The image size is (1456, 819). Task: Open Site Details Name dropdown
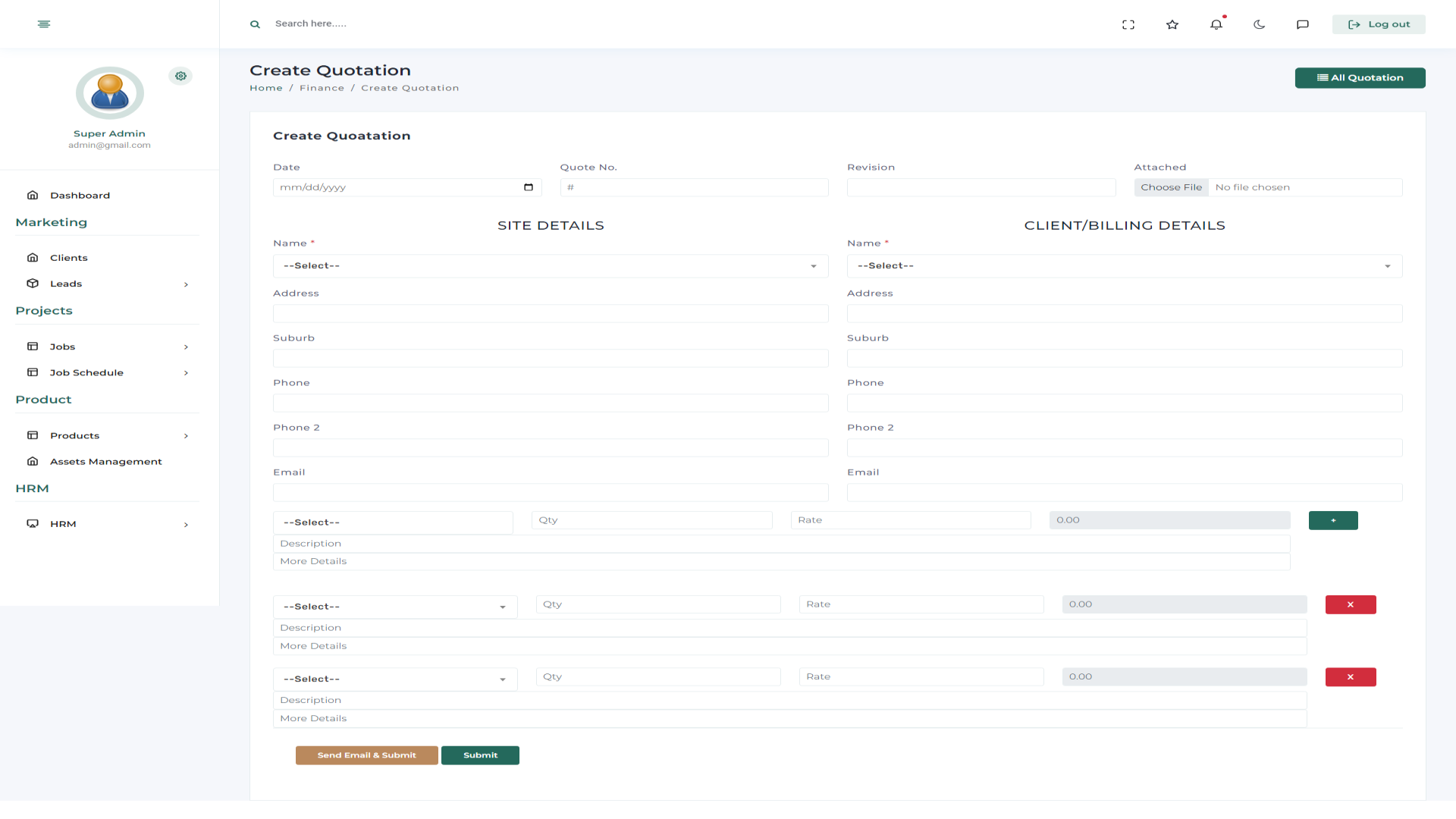click(x=550, y=266)
